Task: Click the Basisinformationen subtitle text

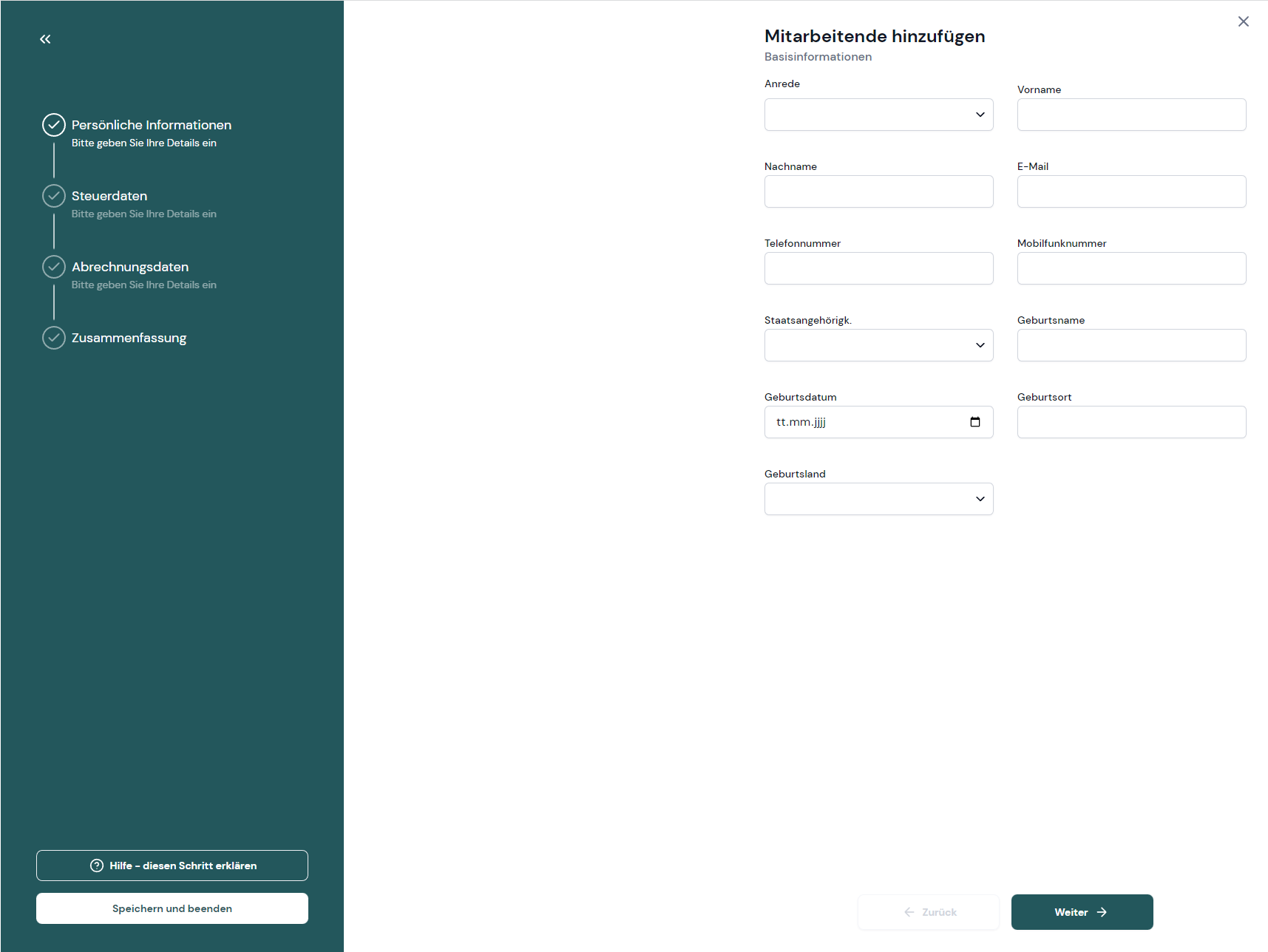Action: (818, 57)
